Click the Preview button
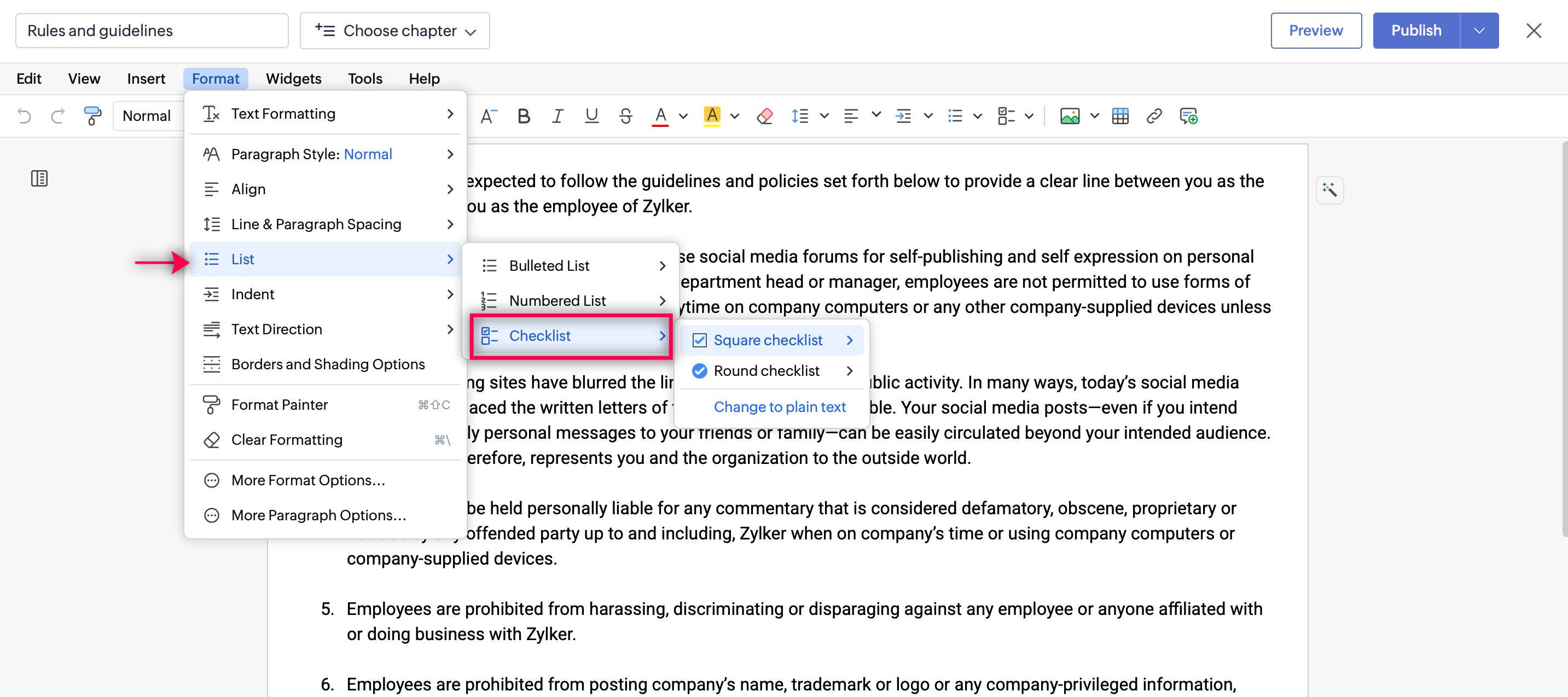1568x697 pixels. point(1315,31)
